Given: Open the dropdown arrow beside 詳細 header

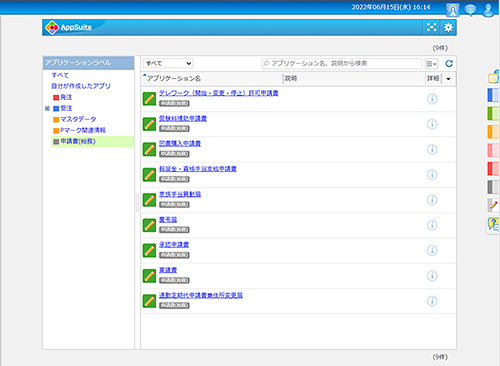Looking at the screenshot, I should (x=448, y=79).
